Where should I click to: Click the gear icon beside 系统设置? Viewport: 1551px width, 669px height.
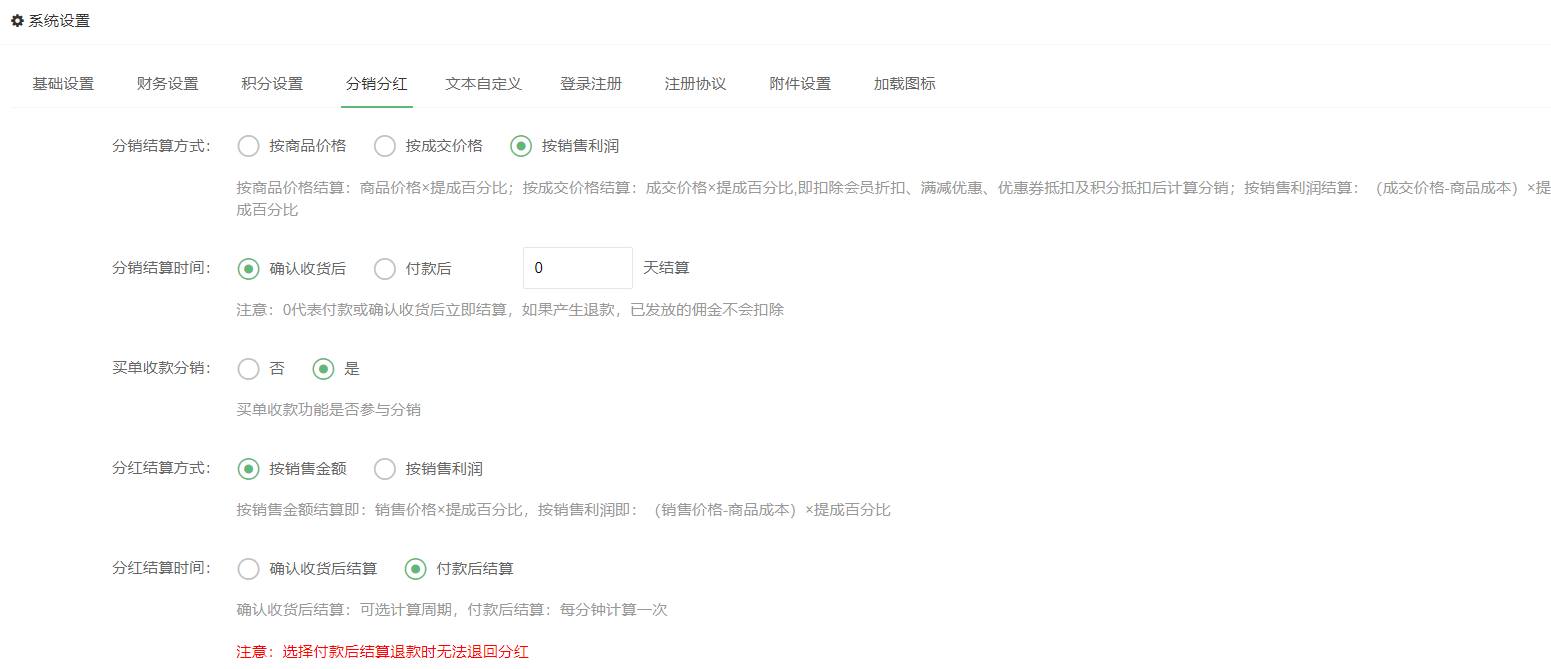(17, 21)
